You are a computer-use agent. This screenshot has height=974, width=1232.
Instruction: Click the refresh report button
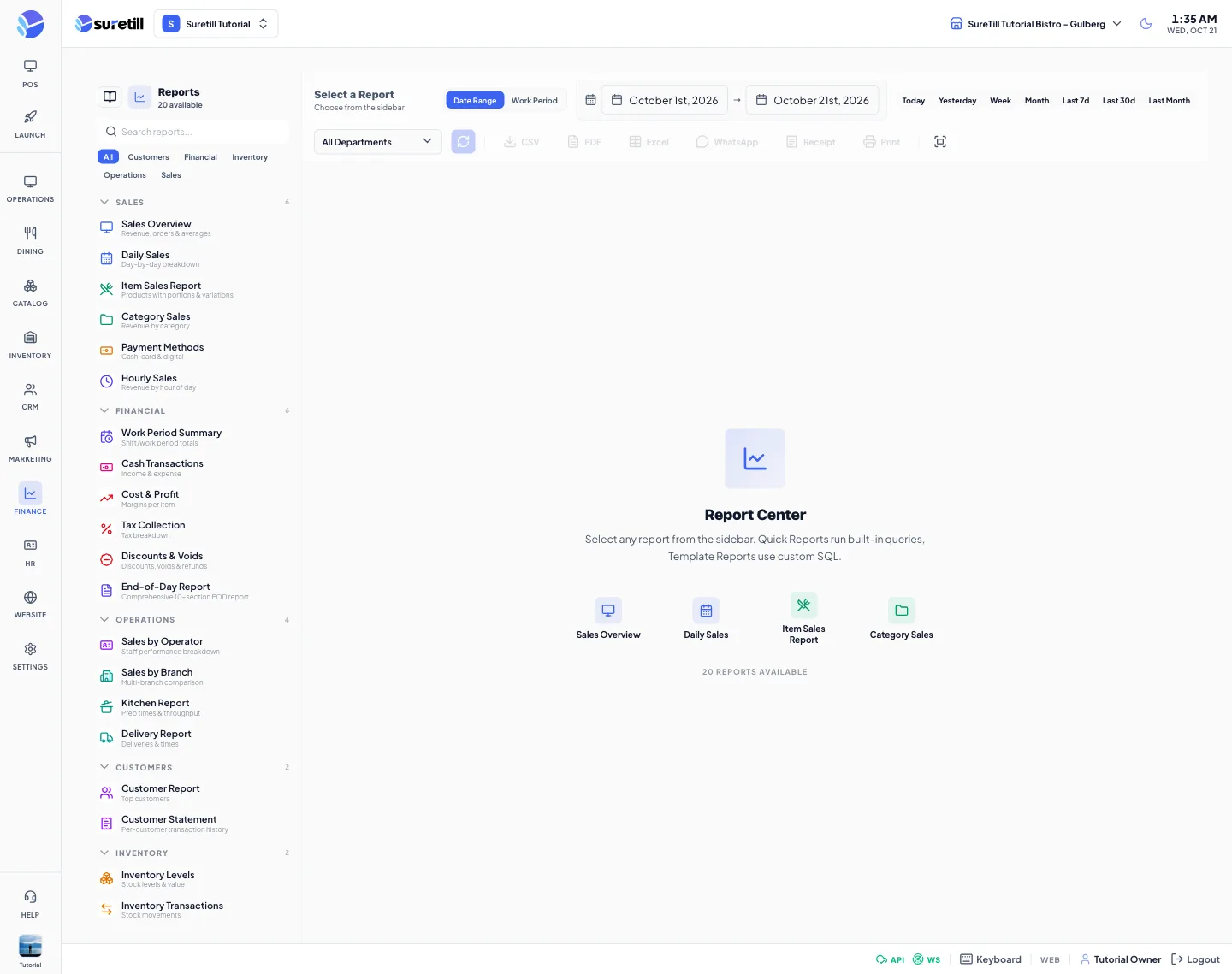click(463, 142)
